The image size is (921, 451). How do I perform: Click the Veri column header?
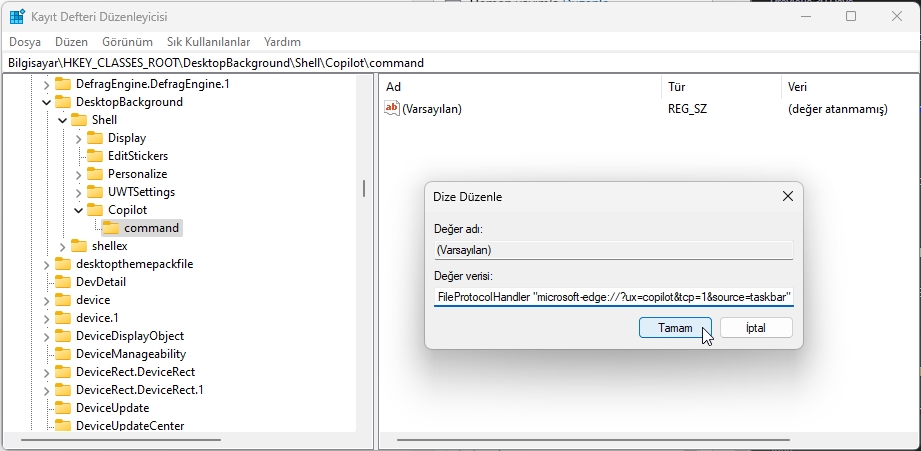click(798, 87)
